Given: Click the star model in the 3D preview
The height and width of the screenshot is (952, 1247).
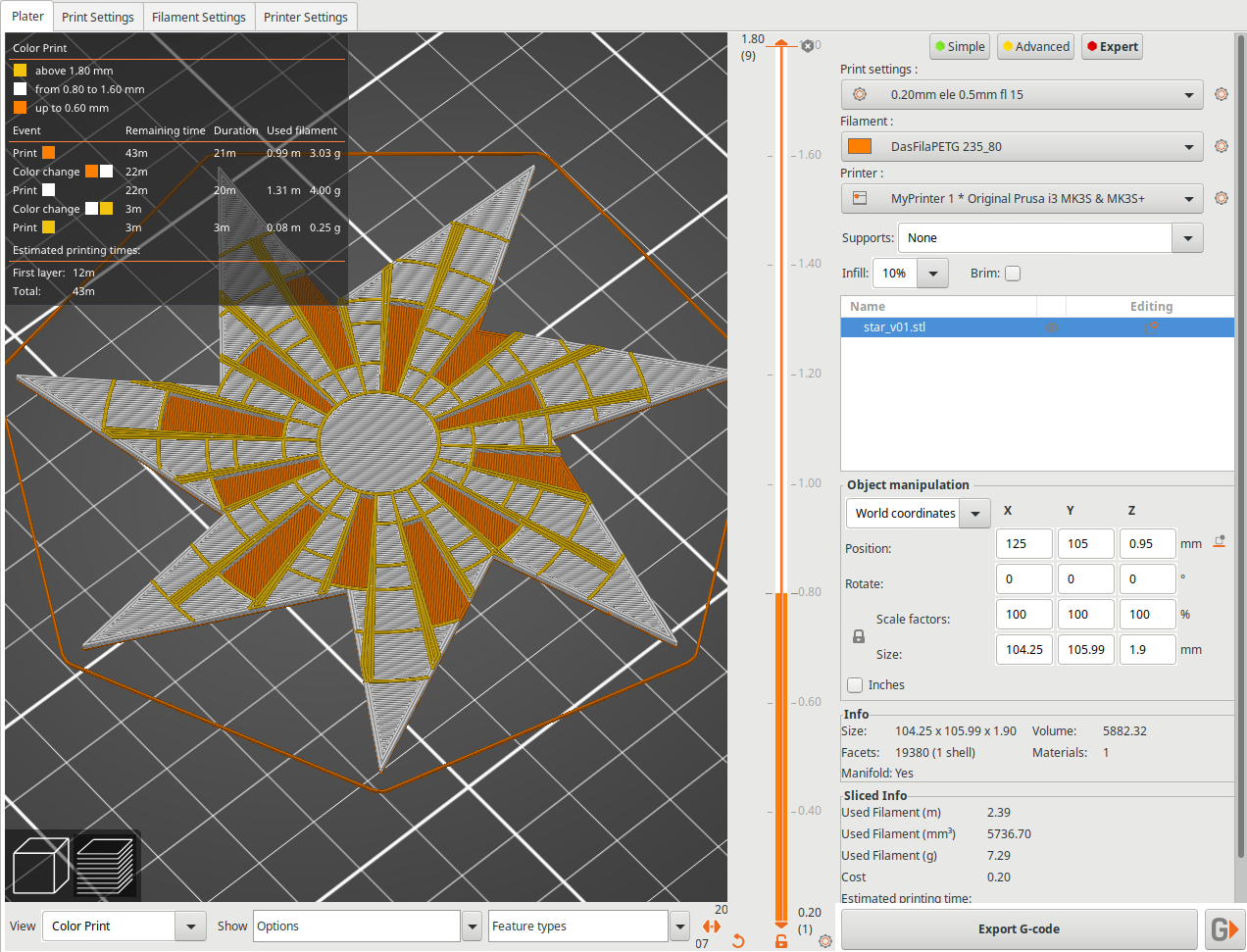Looking at the screenshot, I should (377, 443).
